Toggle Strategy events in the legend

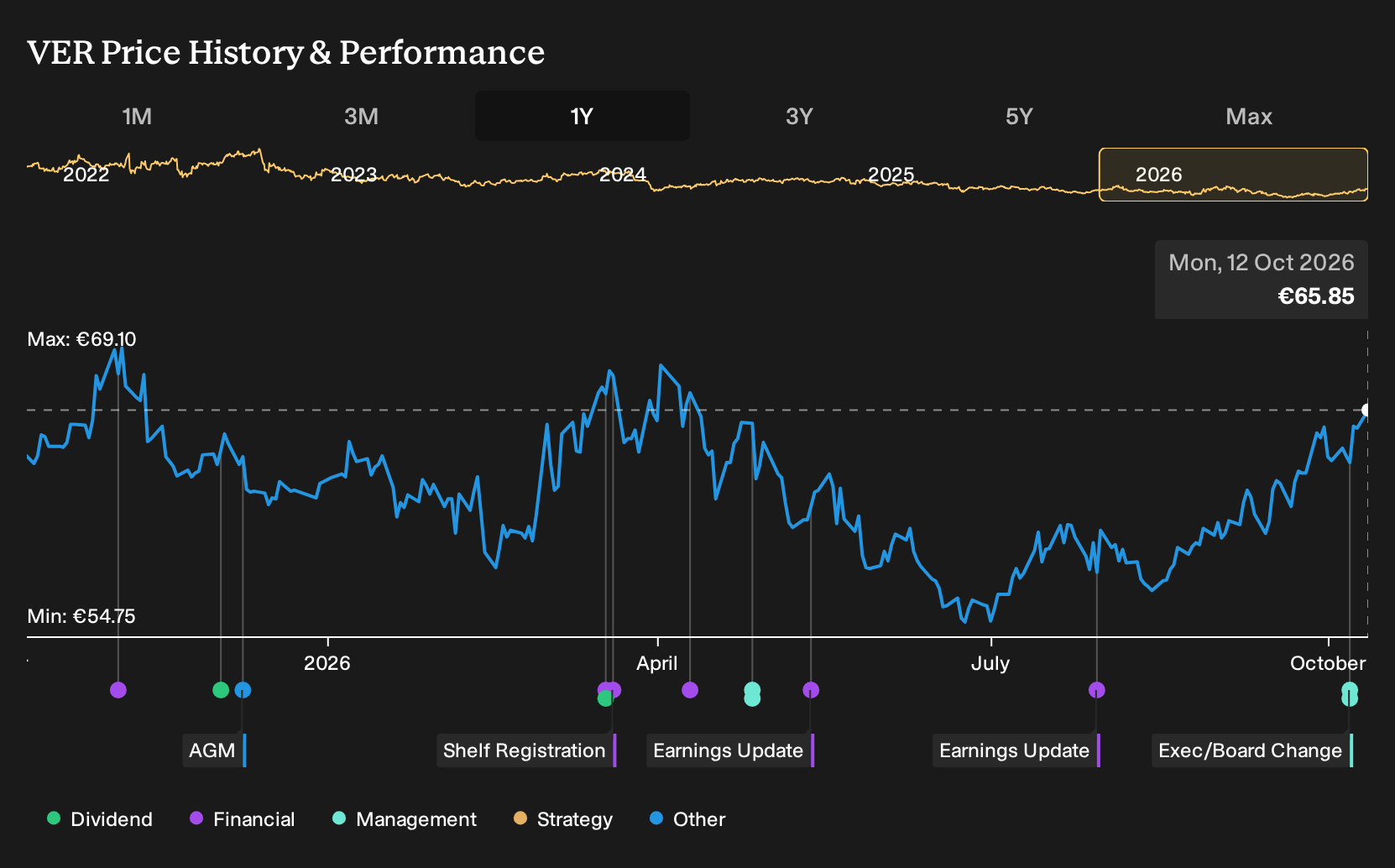[x=563, y=819]
